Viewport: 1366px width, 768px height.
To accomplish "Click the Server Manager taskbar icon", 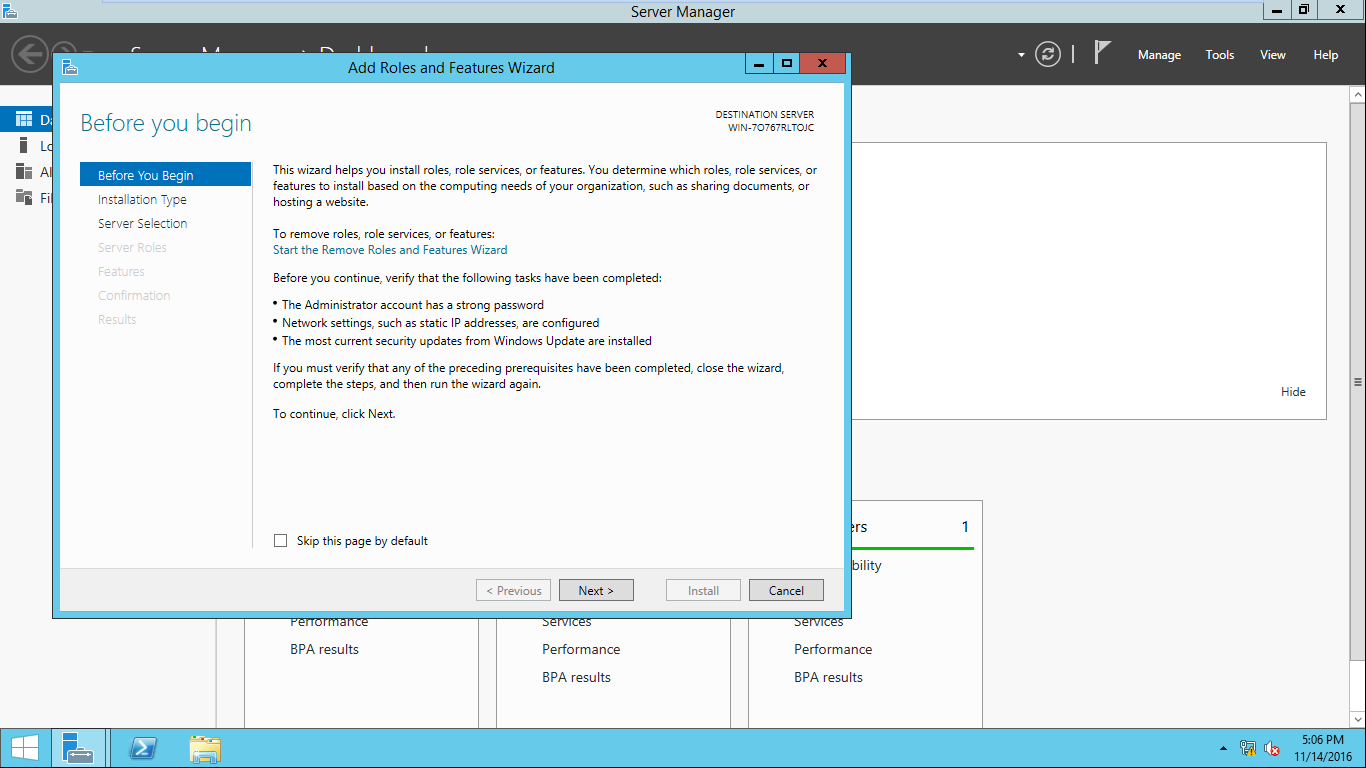I will pyautogui.click(x=77, y=748).
